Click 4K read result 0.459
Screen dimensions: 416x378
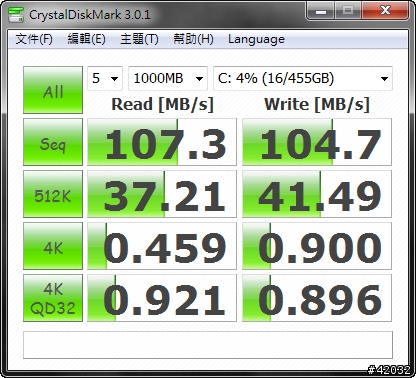pos(162,246)
